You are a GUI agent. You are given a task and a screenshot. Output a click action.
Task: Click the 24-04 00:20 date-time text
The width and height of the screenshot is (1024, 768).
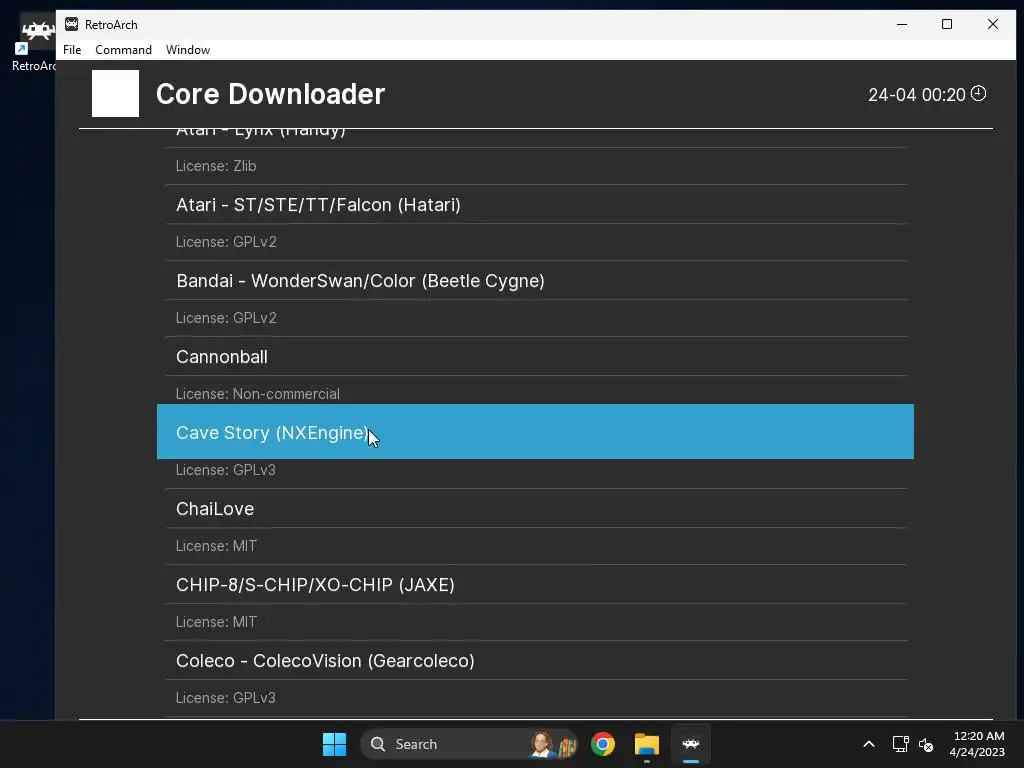coord(916,95)
